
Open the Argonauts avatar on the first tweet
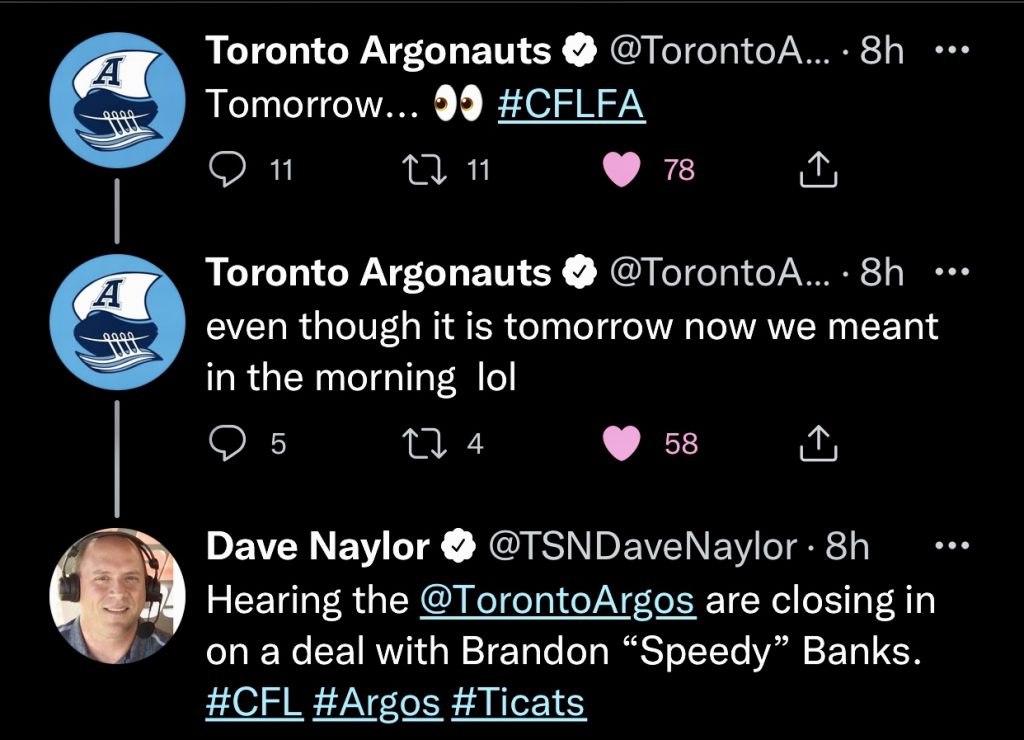tap(117, 106)
